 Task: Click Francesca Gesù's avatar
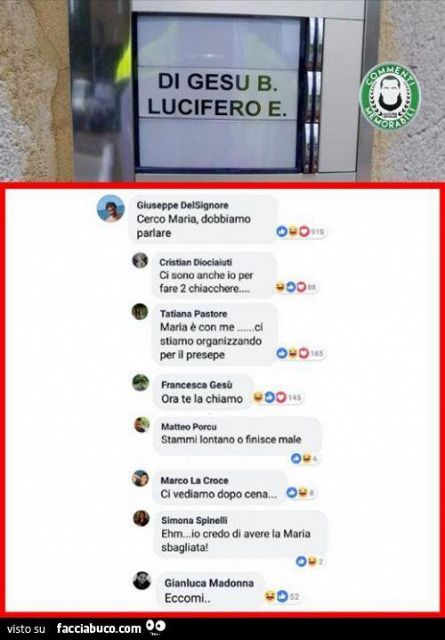(140, 382)
